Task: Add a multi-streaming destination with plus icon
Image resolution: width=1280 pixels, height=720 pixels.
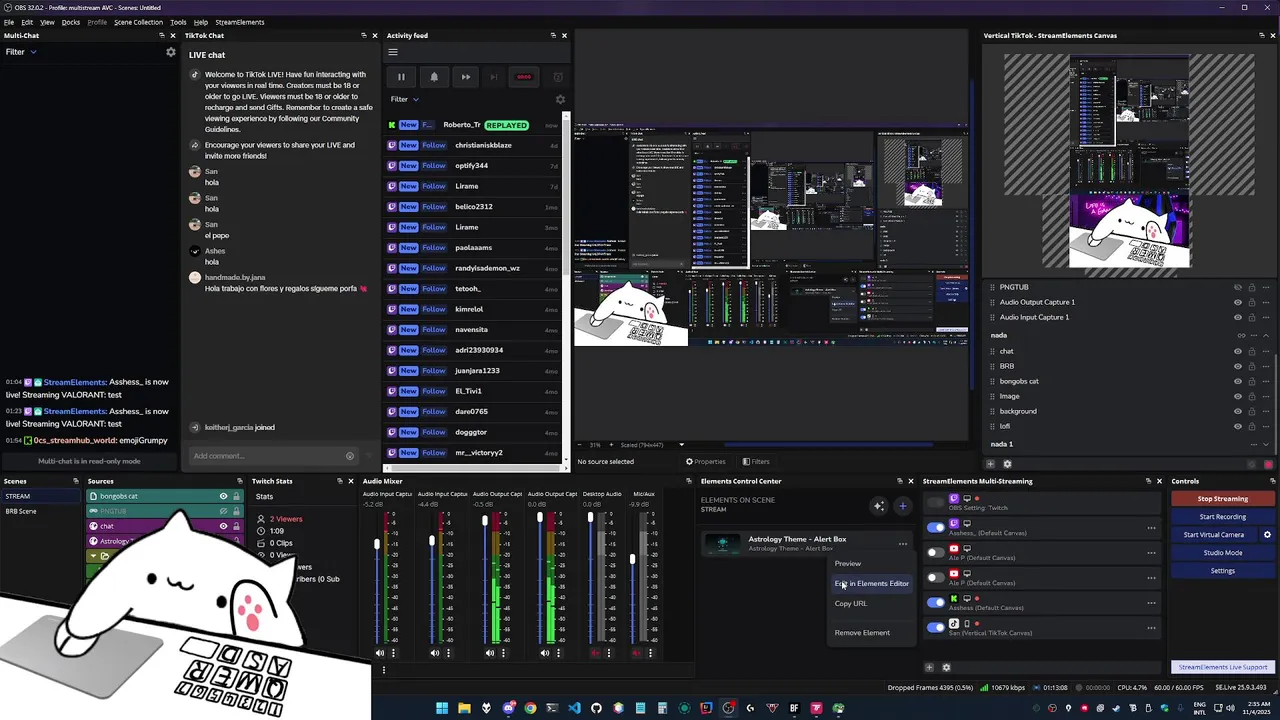Action: (929, 667)
